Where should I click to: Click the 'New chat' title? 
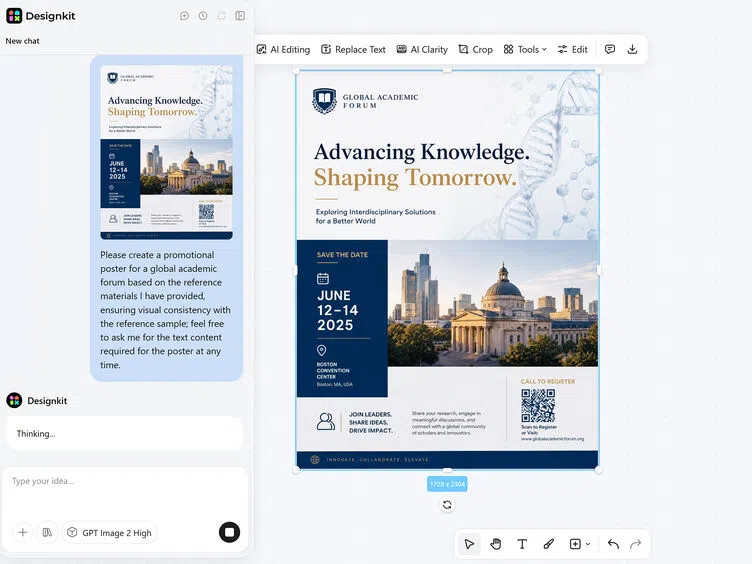tap(23, 41)
